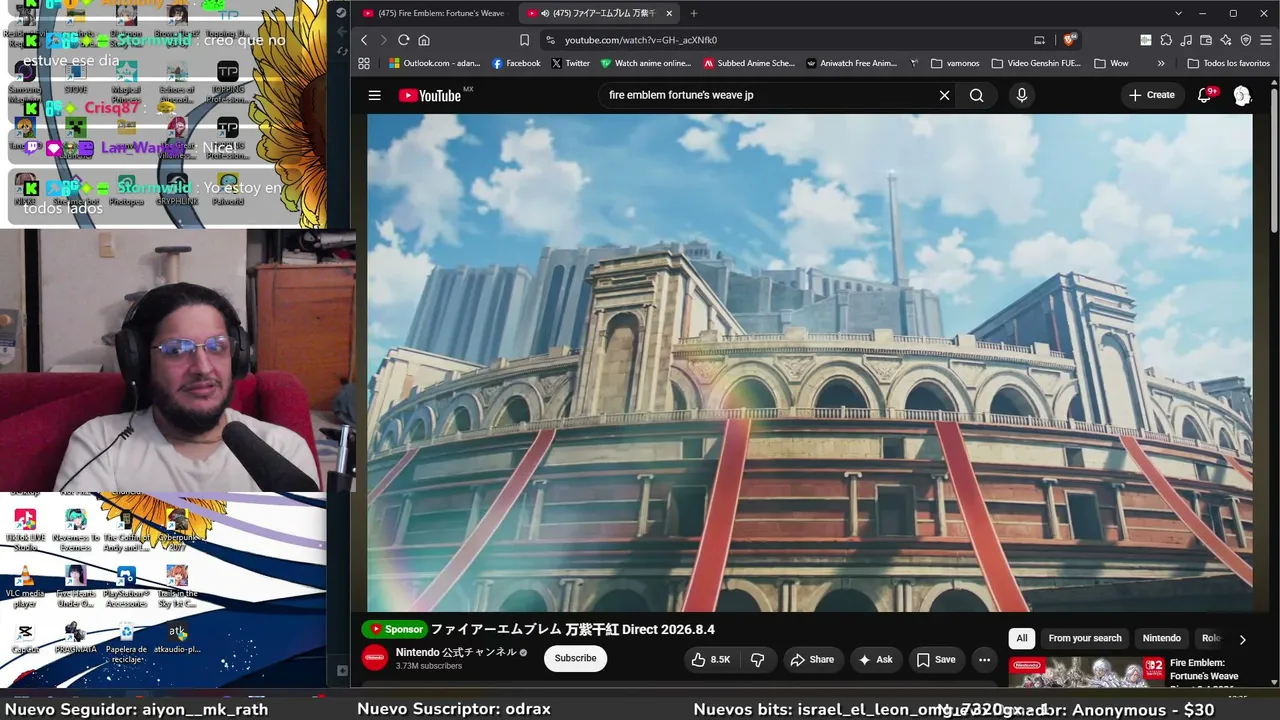Open Cyberpunk 2077 desktop shortcut

177,530
